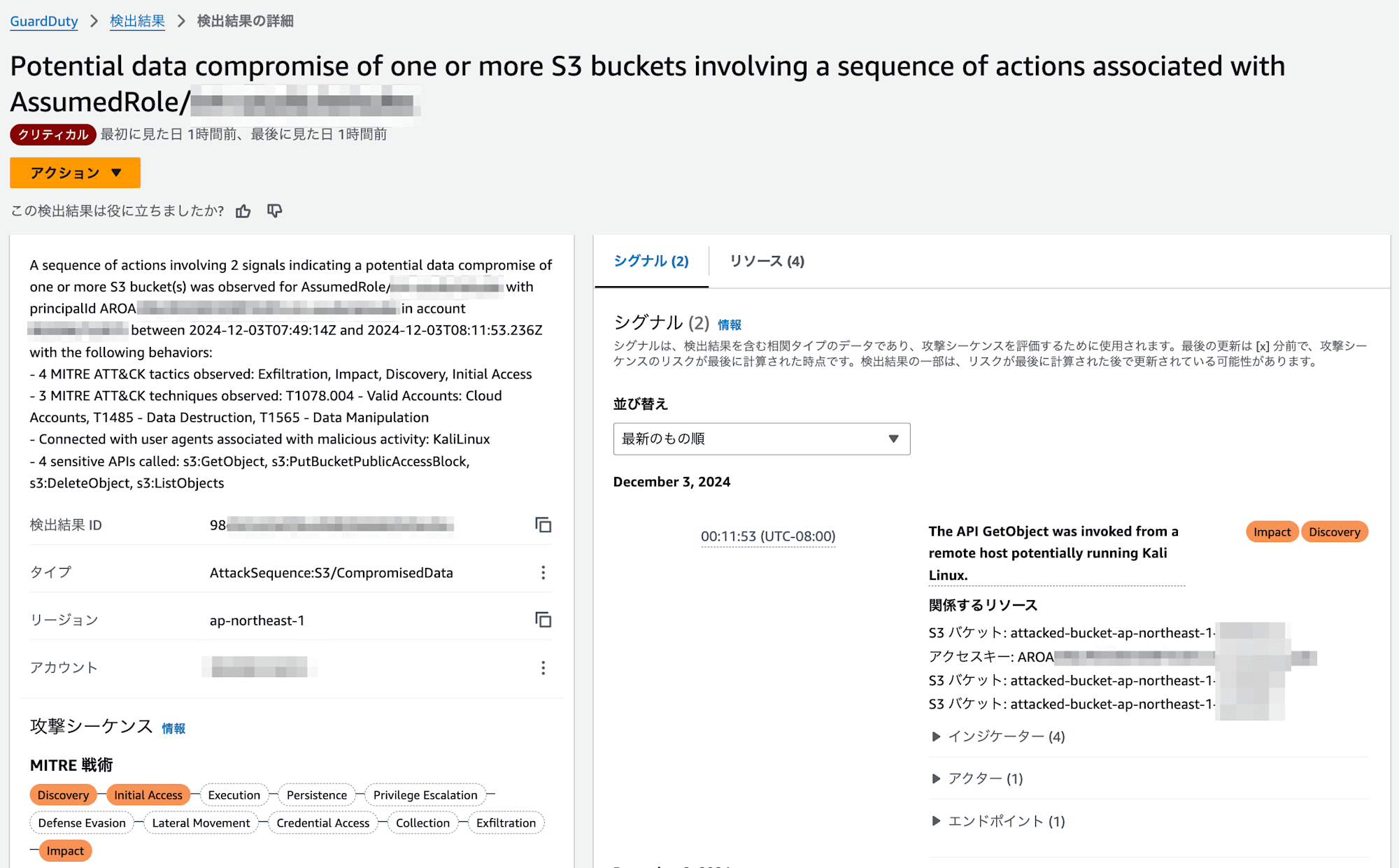Click the 関係するリソース heading

pyautogui.click(x=983, y=605)
